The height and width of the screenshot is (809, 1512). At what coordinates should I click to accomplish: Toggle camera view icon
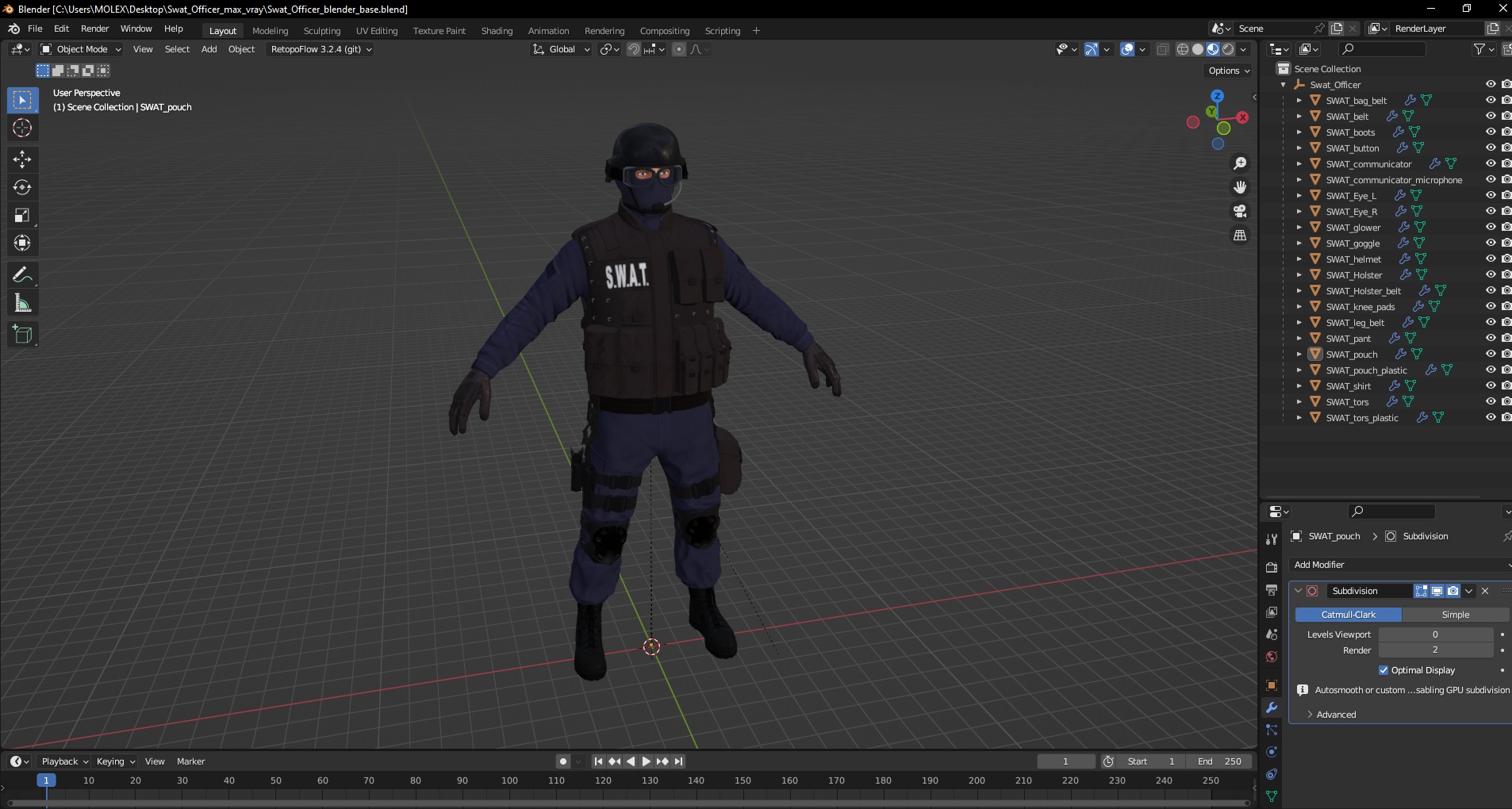point(1240,211)
